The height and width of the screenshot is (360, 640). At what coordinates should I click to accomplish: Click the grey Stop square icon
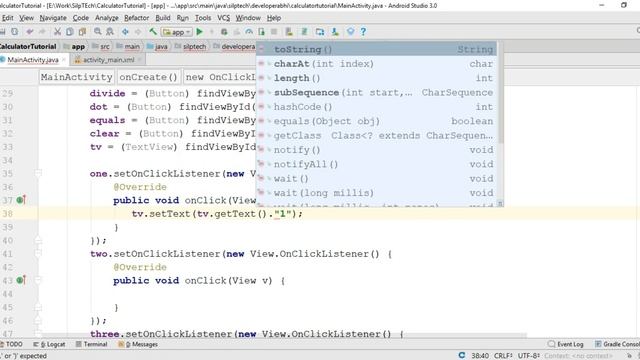(x=274, y=31)
